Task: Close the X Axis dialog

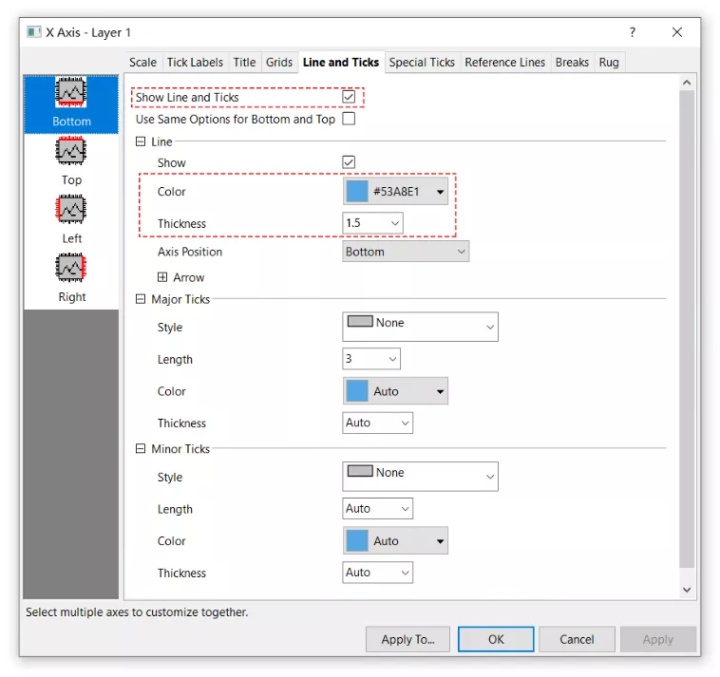Action: [677, 32]
